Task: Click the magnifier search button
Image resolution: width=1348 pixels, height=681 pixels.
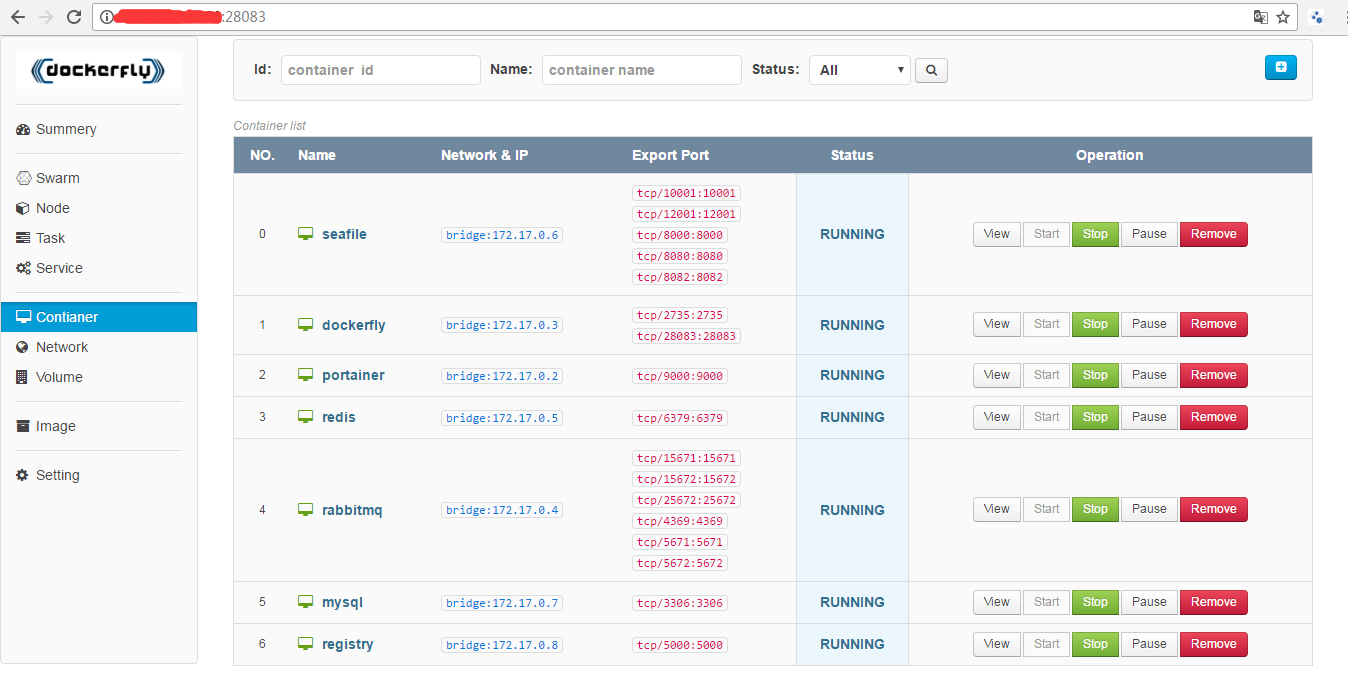Action: point(931,70)
